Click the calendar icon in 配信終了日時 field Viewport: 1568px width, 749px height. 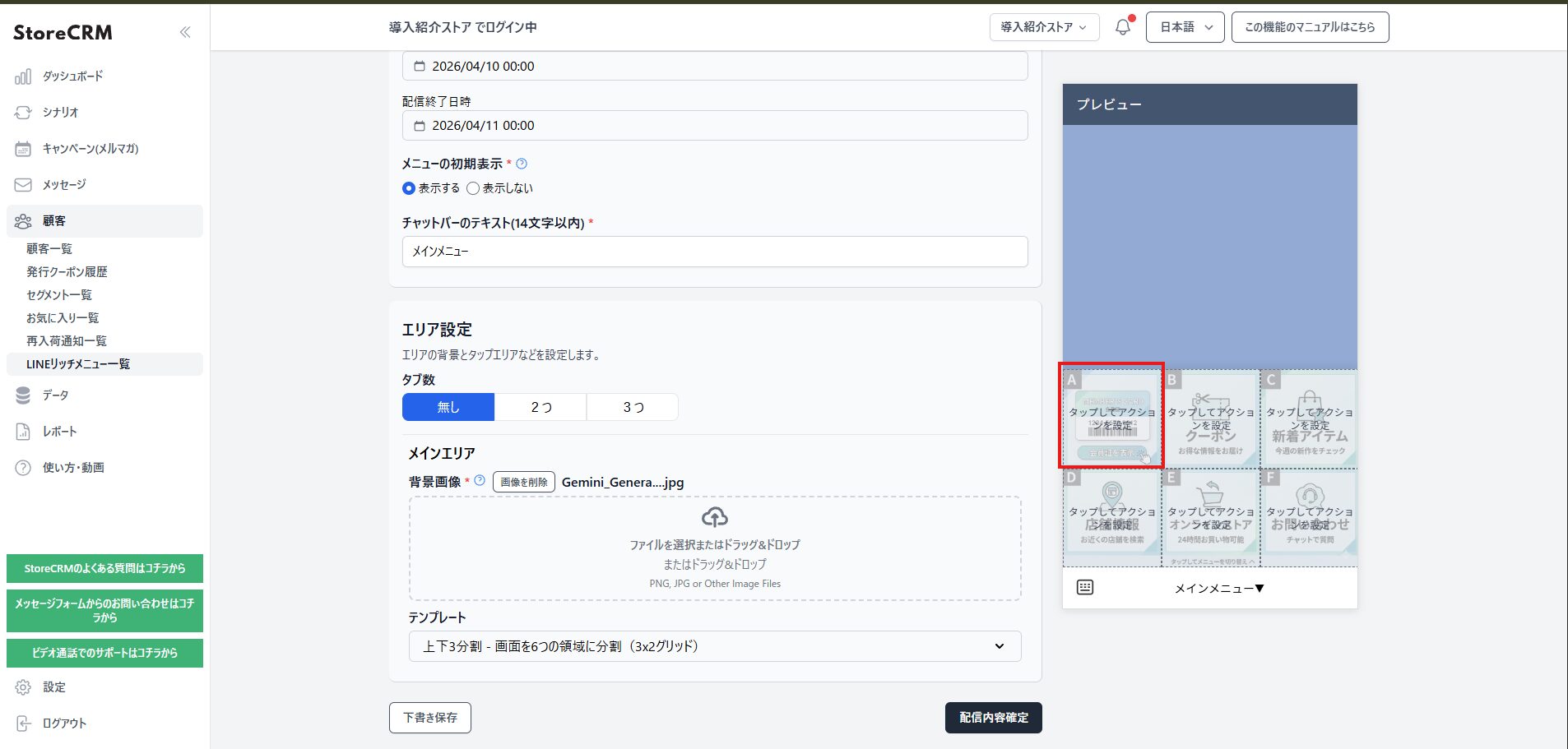click(x=420, y=126)
